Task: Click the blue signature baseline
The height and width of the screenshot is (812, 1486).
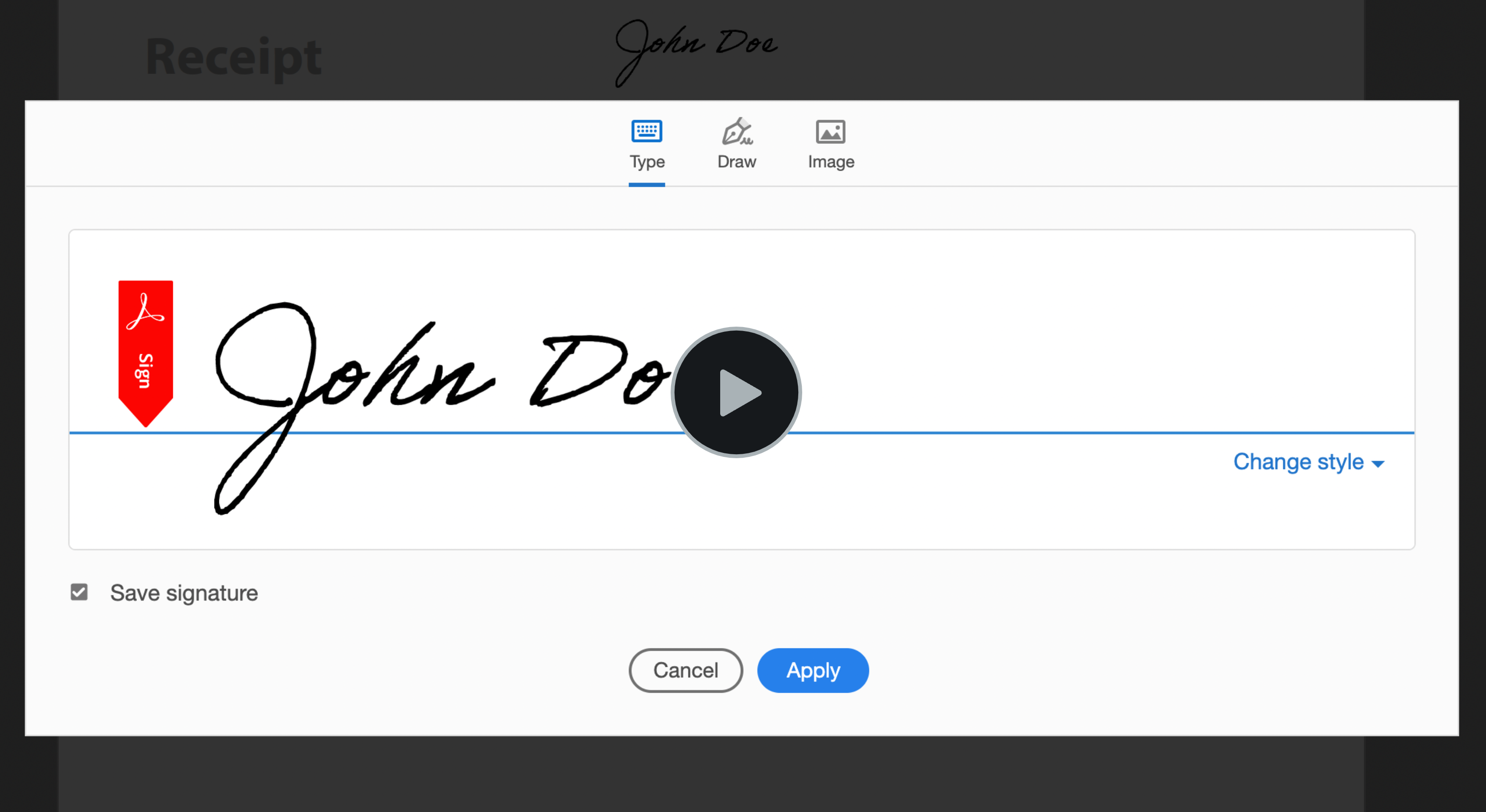Action: pos(1038,433)
